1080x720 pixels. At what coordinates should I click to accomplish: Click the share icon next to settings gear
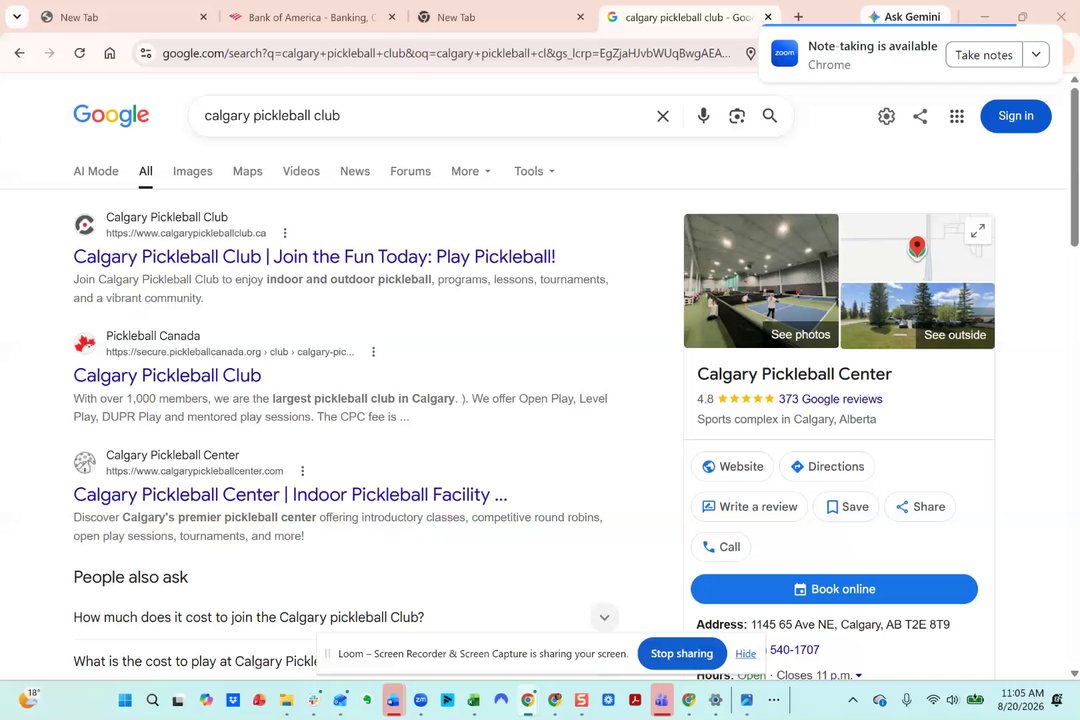(x=920, y=116)
